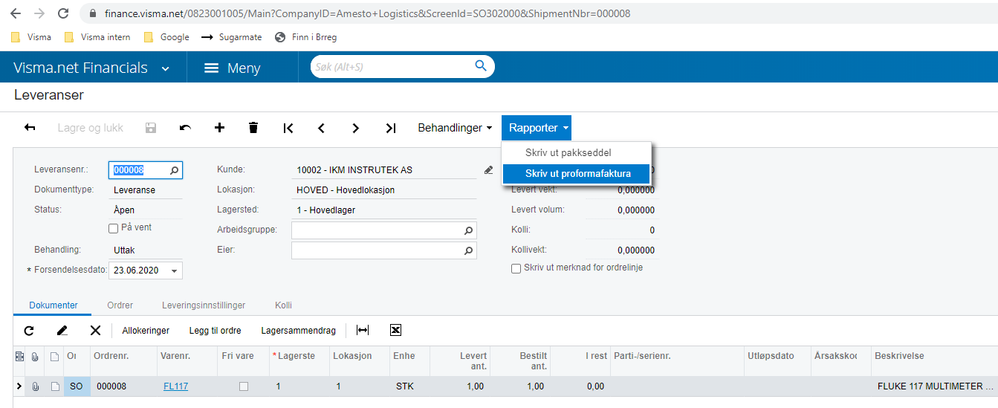998x408 pixels.
Task: Click the fit columns icon
Action: [x=362, y=330]
